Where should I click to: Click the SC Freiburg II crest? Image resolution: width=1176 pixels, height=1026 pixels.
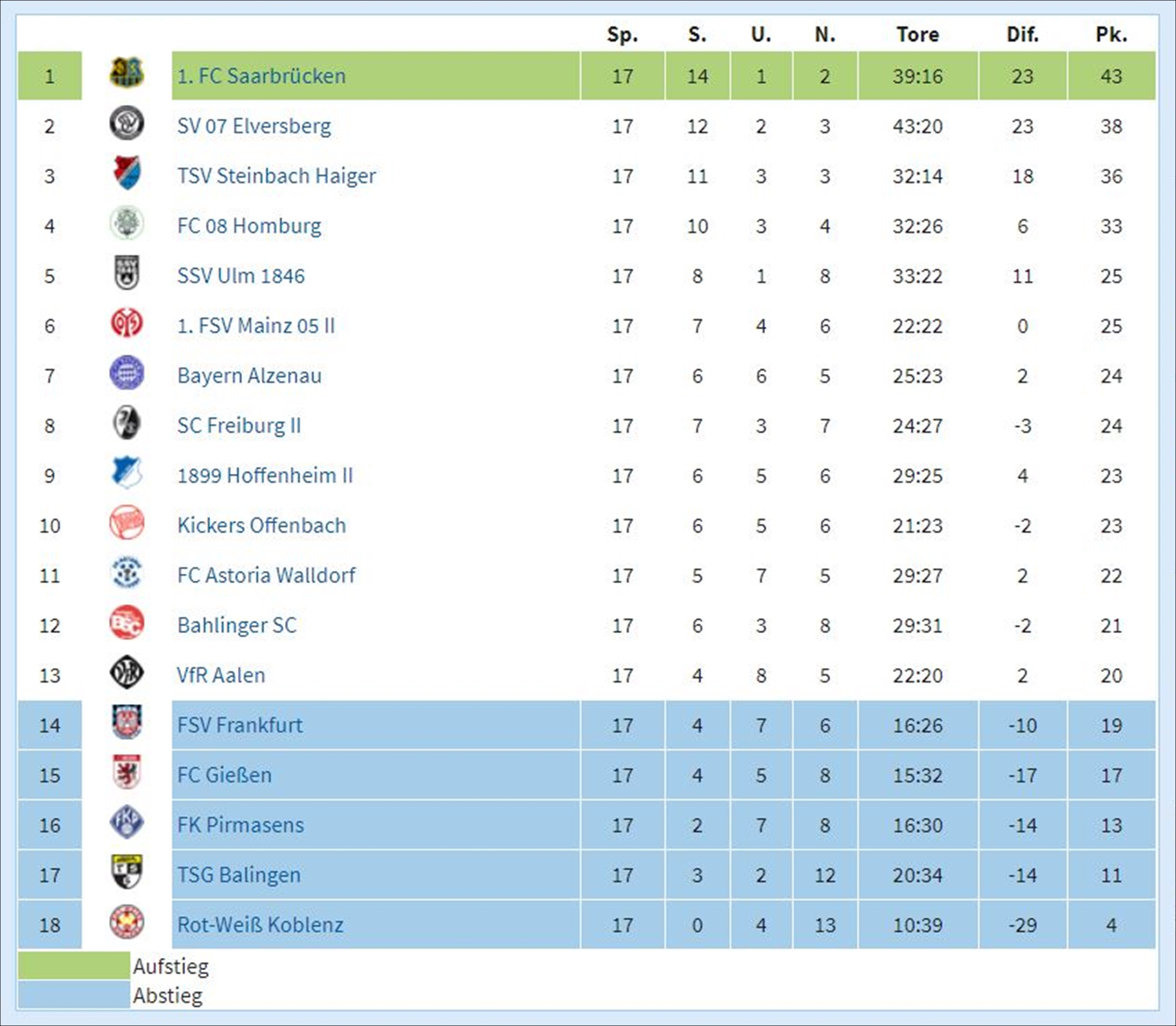127,423
